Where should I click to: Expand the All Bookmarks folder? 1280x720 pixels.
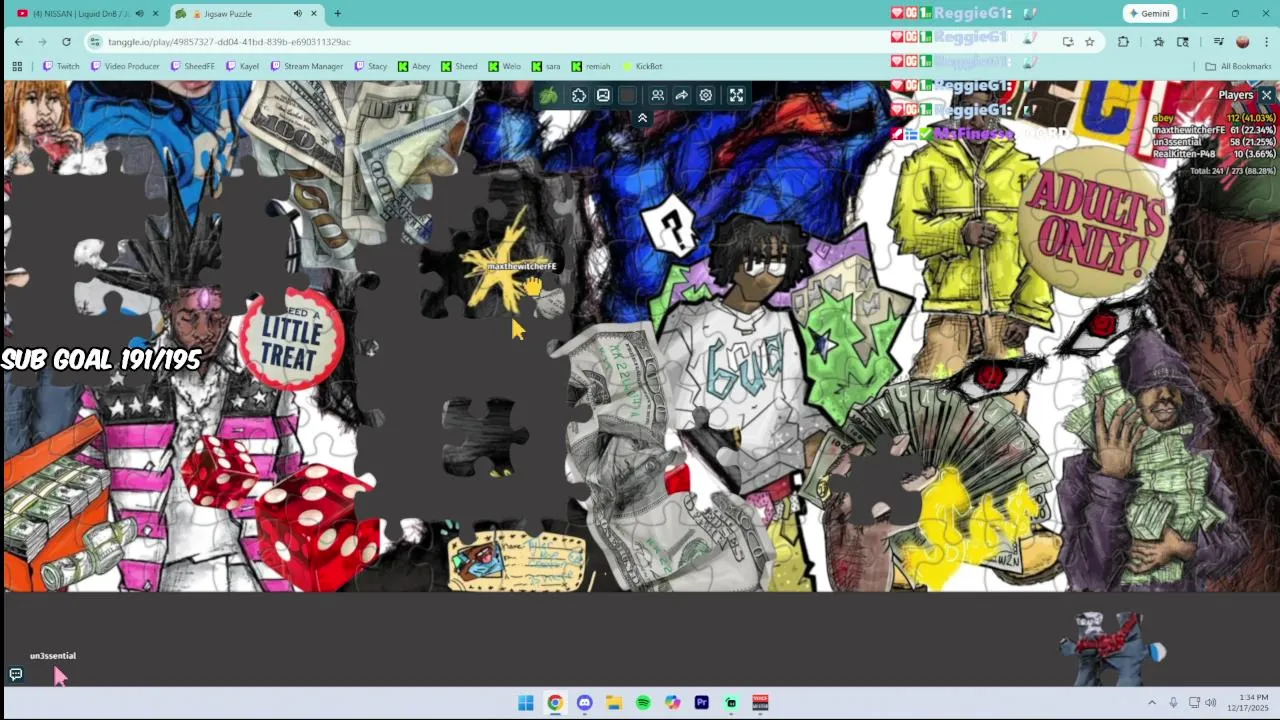tap(1238, 66)
